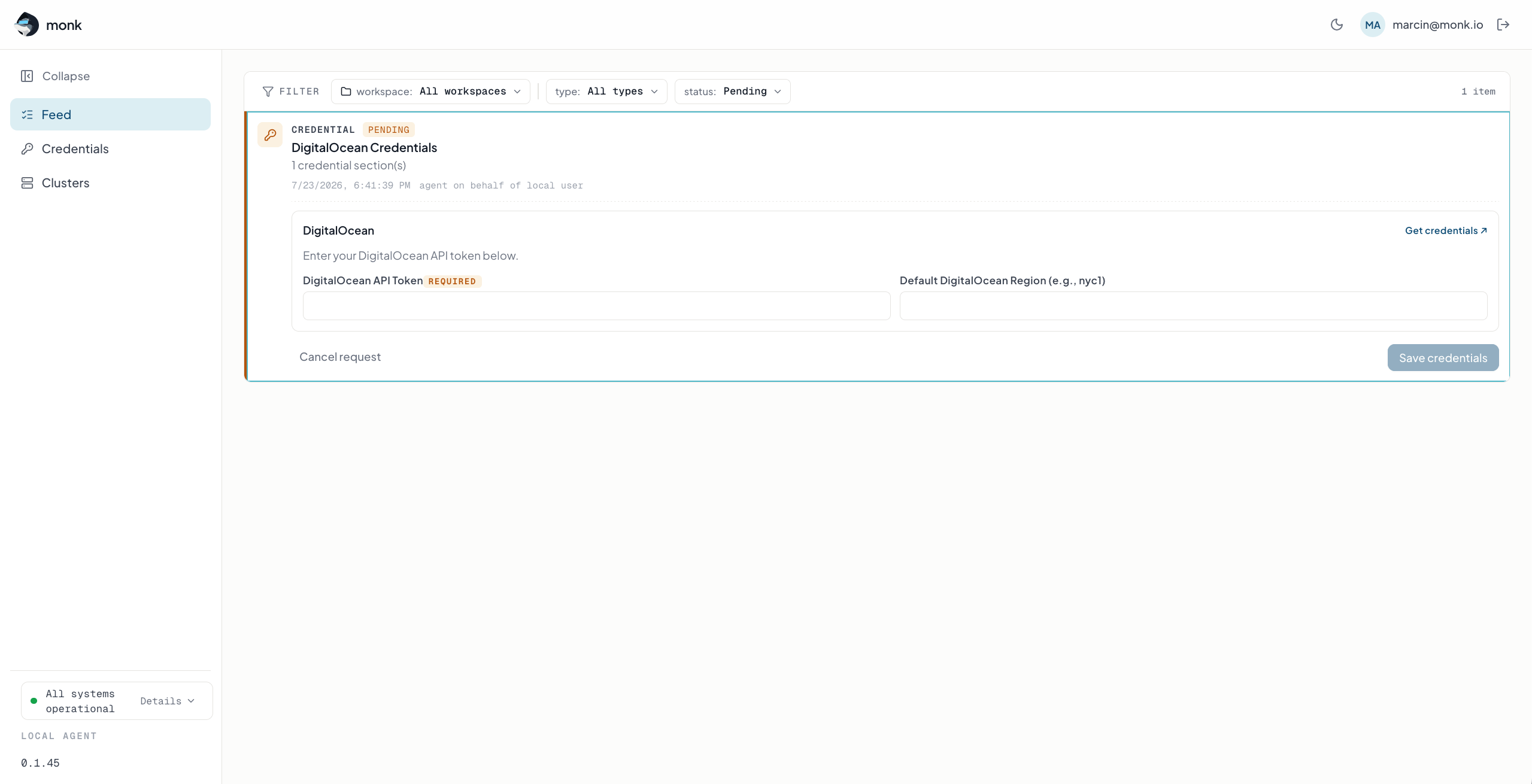Open the workspace filter dropdown
Image resolution: width=1532 pixels, height=784 pixels.
[430, 92]
